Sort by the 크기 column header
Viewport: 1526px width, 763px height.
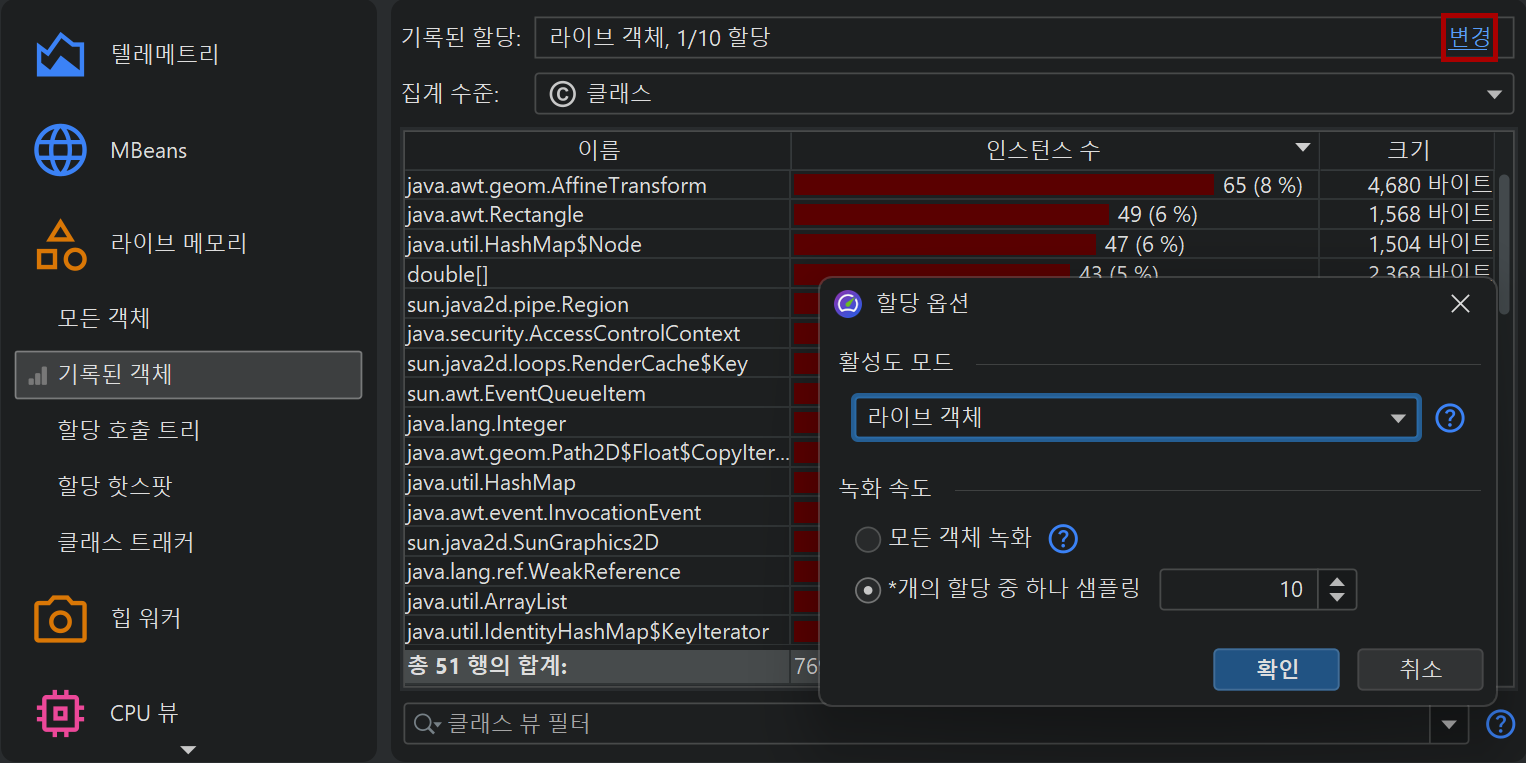(x=1407, y=151)
